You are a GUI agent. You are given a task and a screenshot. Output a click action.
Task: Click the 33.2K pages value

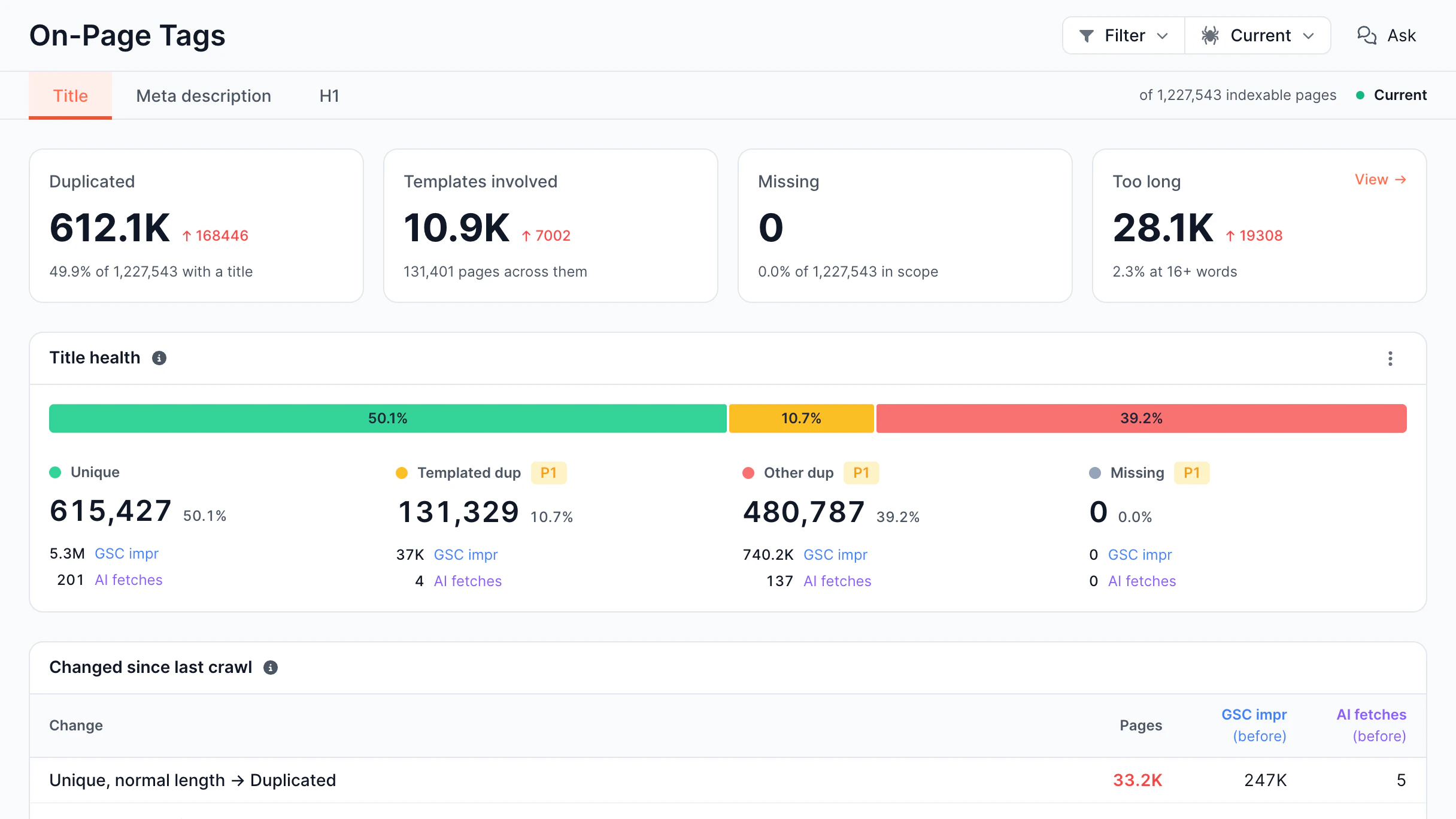click(1137, 781)
